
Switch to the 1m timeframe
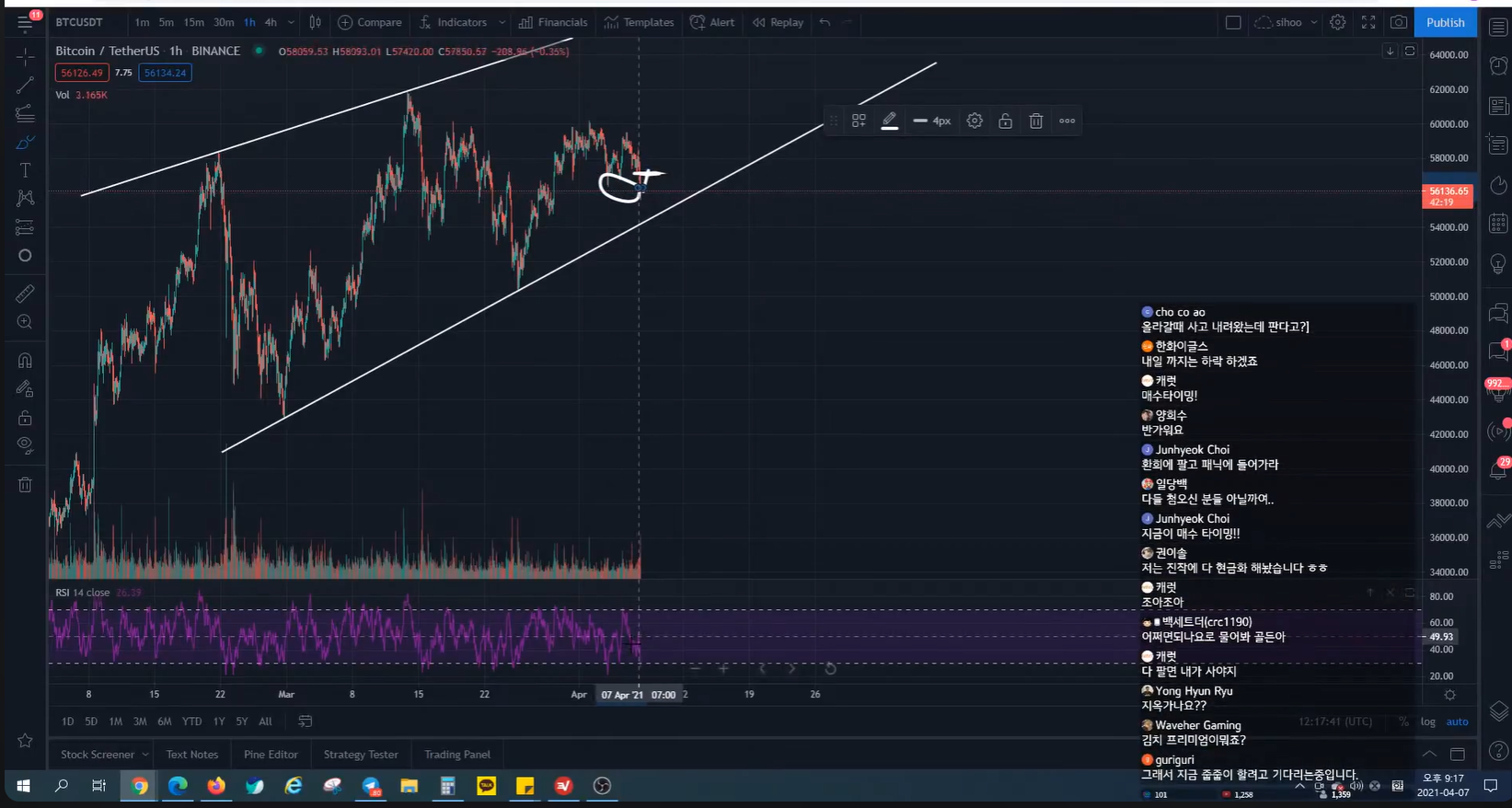(142, 22)
